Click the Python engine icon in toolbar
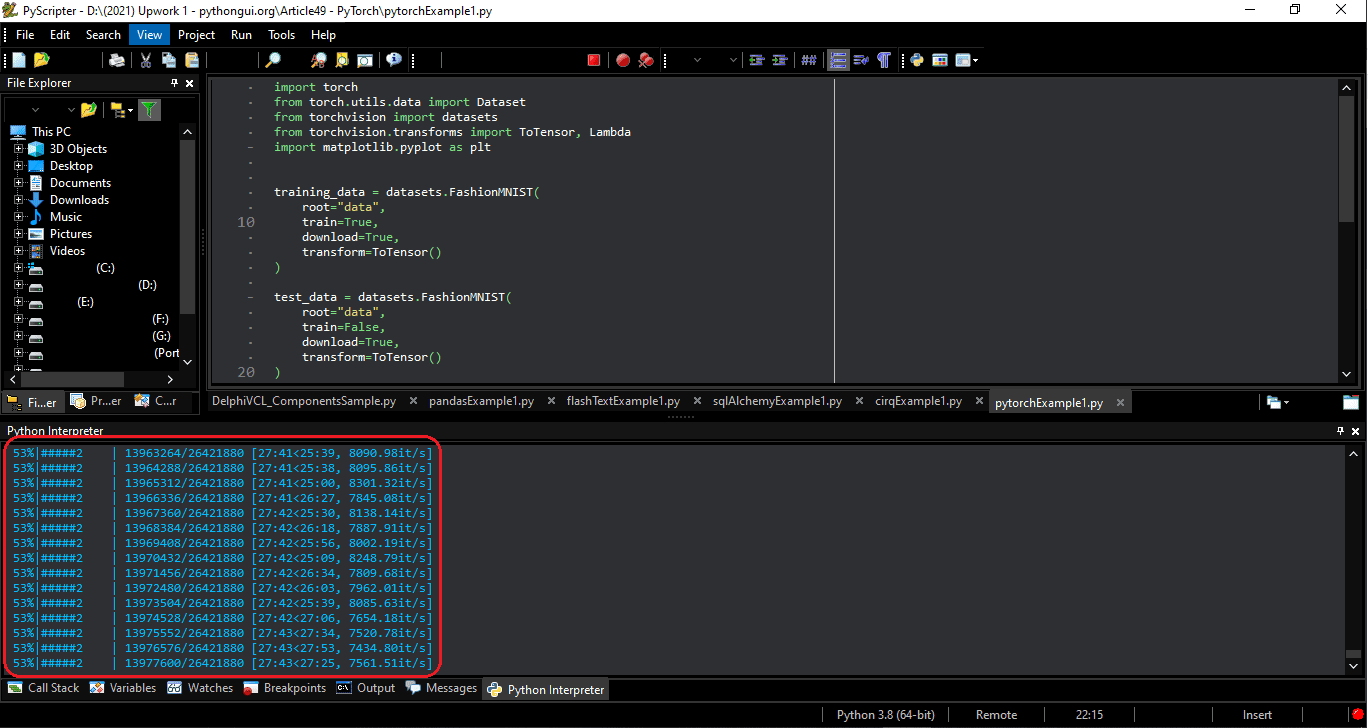This screenshot has height=728, width=1368. pyautogui.click(x=916, y=60)
